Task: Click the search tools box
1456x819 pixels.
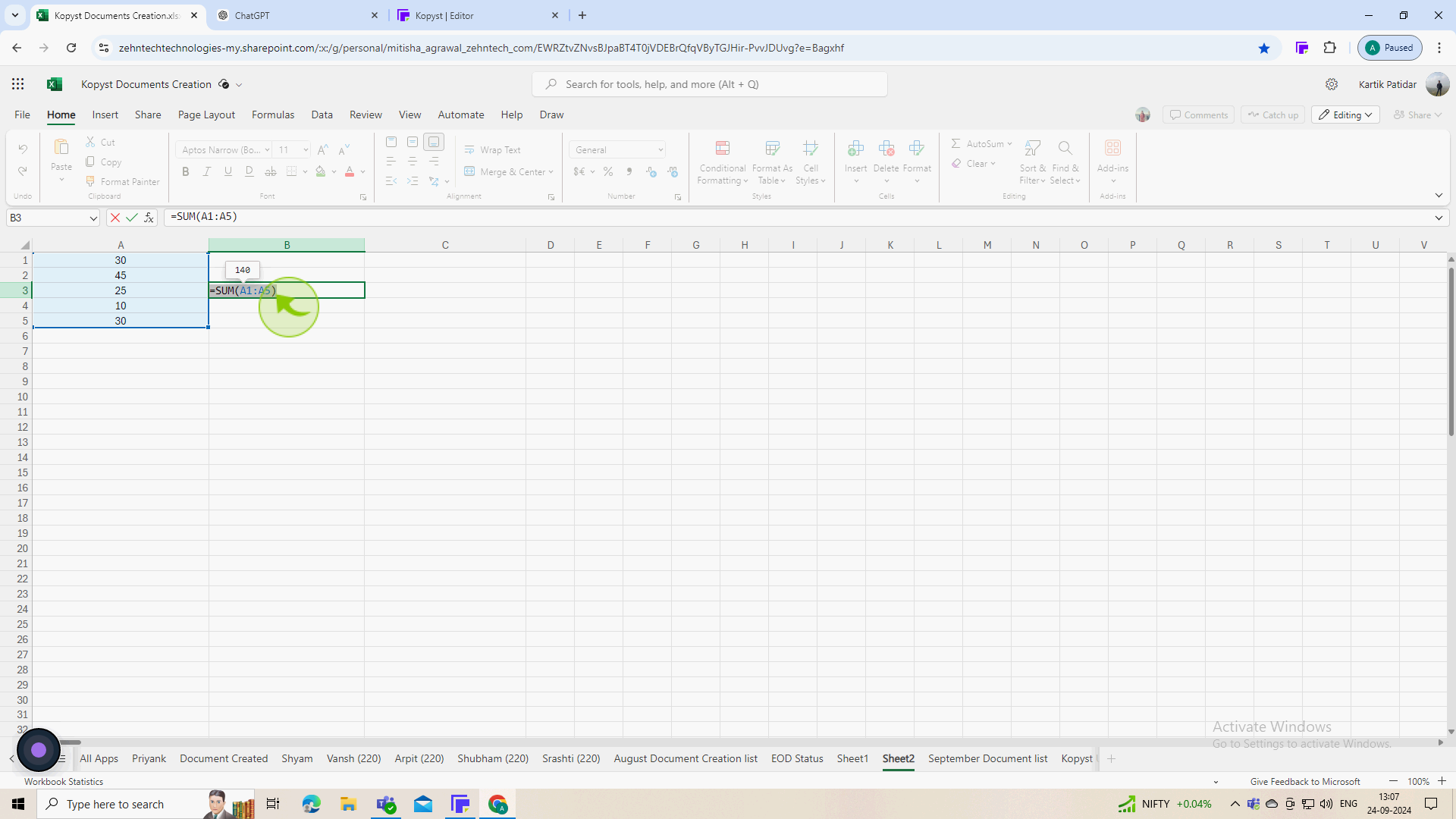Action: point(710,84)
